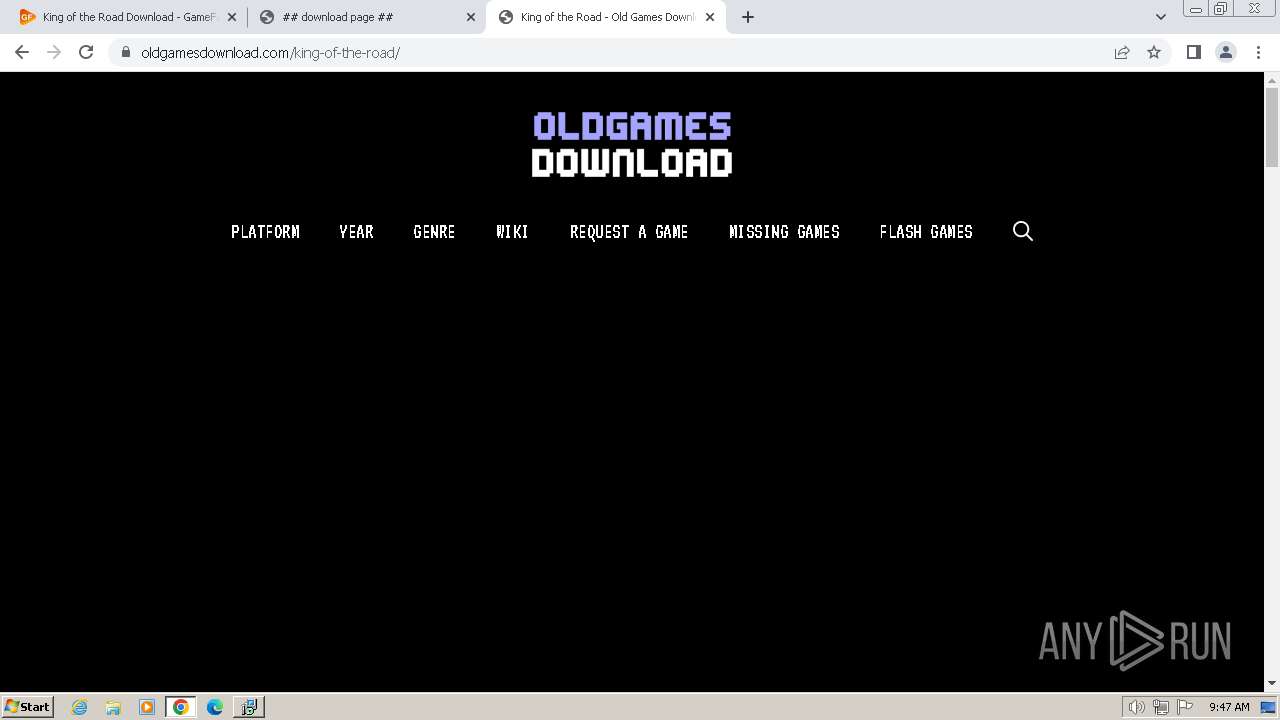The image size is (1280, 720).
Task: Select the King of the Road Old Games tab
Action: tap(607, 17)
